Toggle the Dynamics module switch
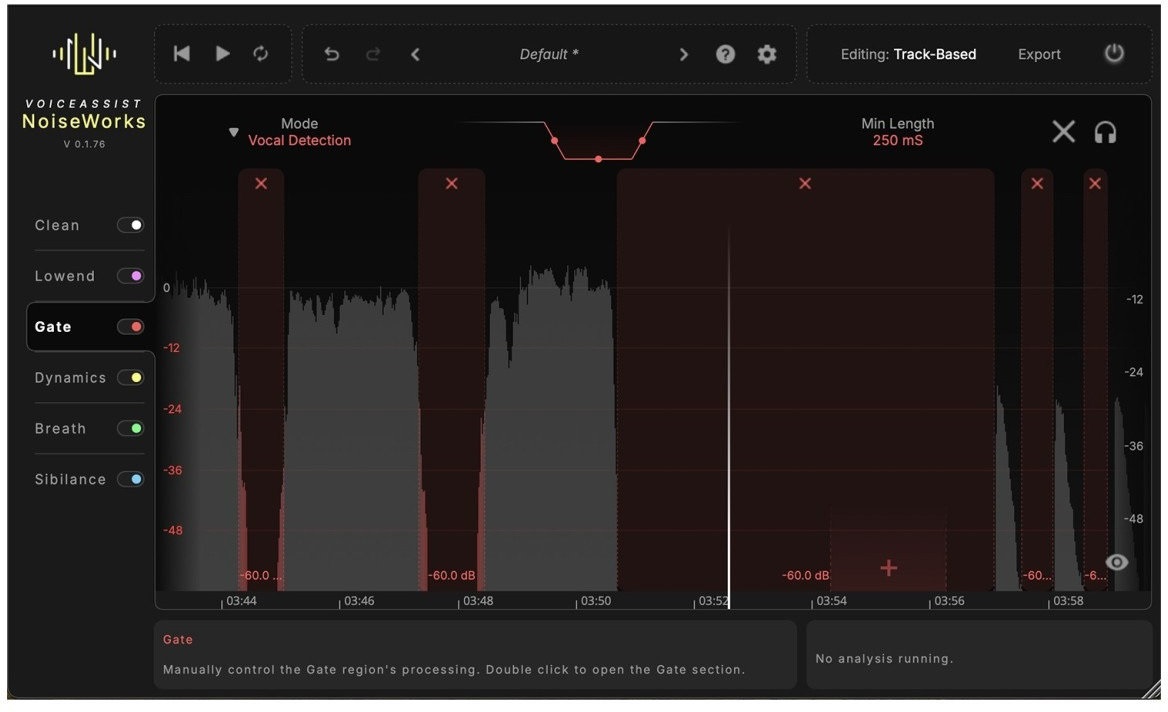 (130, 378)
